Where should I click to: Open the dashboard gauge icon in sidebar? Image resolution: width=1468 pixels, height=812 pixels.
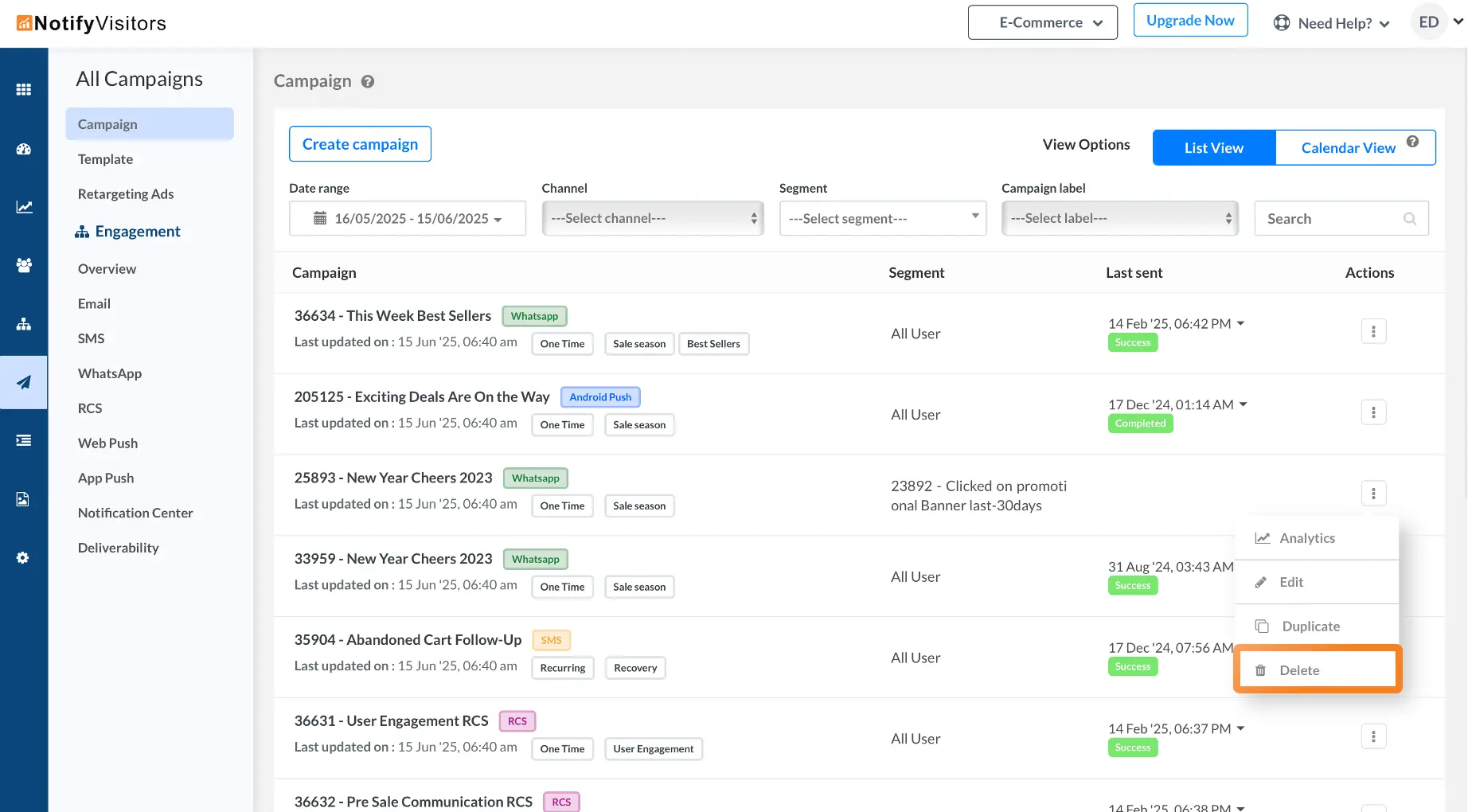tap(24, 149)
